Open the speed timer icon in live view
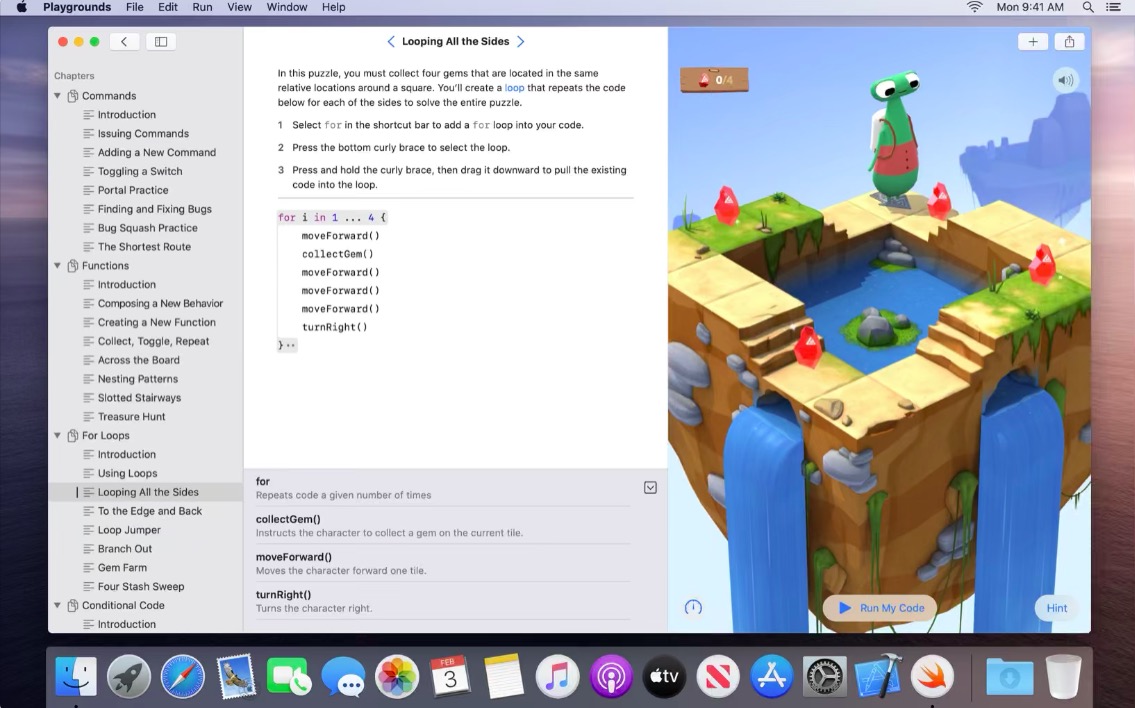Screen dimensions: 1135x708 click(693, 607)
